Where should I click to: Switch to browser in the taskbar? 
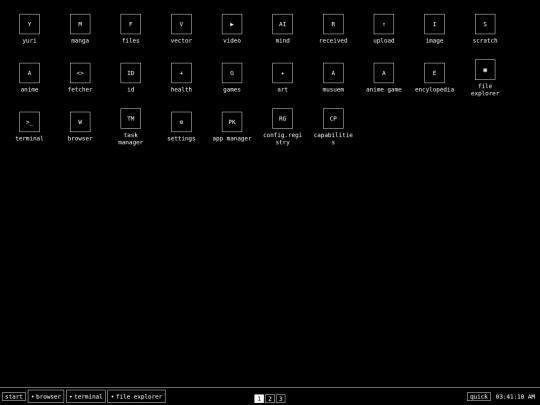click(x=46, y=396)
